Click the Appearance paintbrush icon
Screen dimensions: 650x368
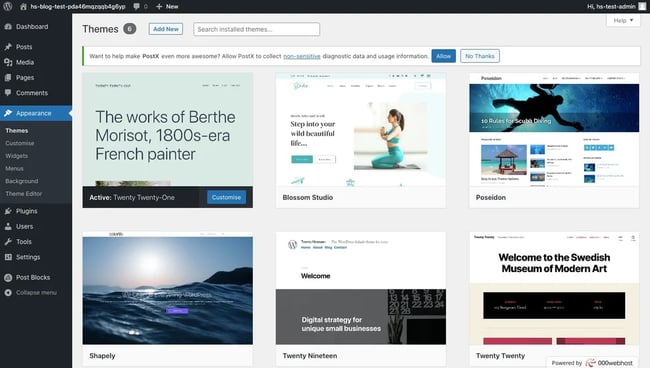[x=8, y=113]
